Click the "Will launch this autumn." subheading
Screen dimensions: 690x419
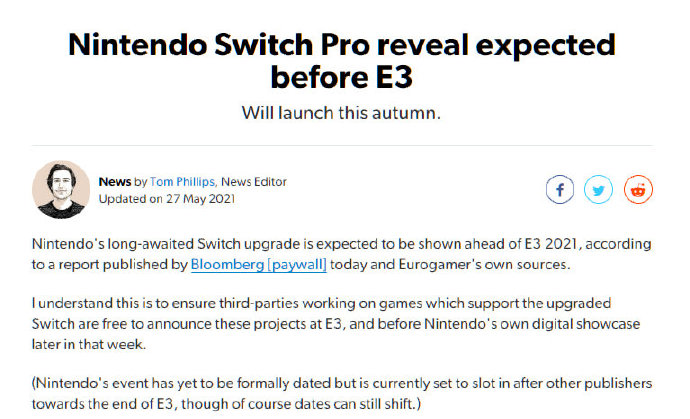[x=341, y=113]
